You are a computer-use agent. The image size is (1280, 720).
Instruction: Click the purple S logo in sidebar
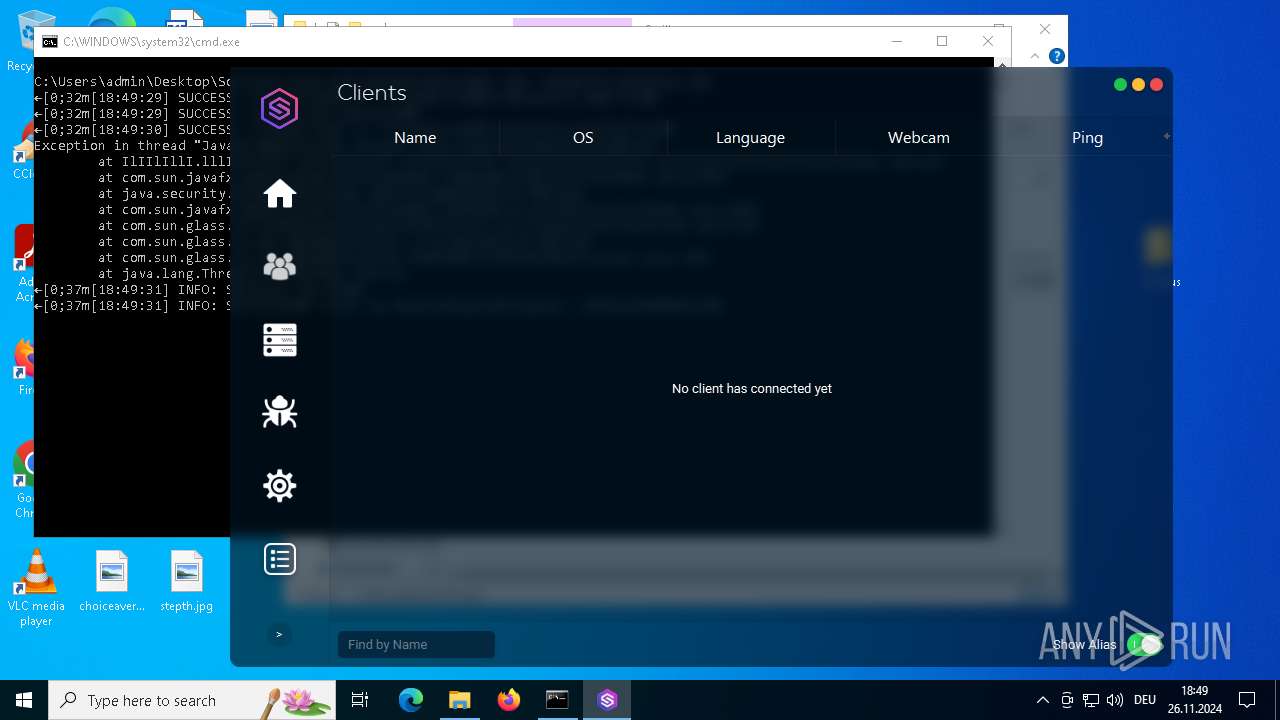click(279, 108)
